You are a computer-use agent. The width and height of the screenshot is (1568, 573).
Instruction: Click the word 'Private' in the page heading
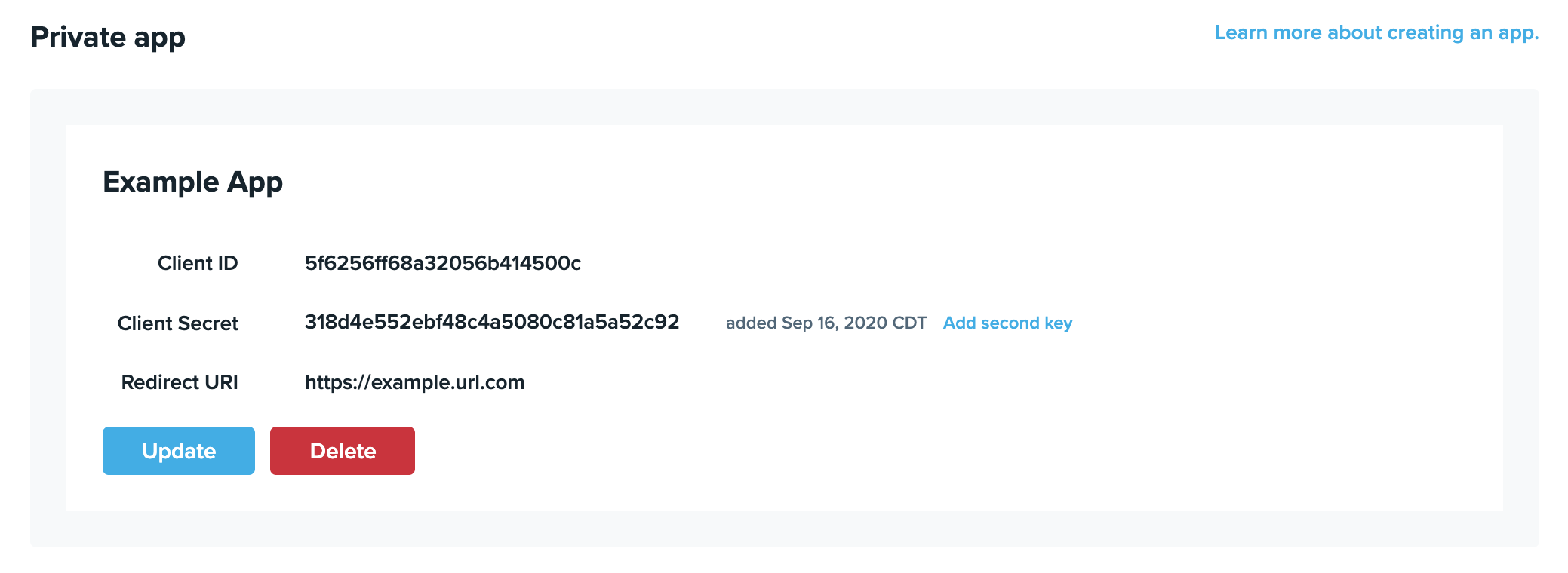(x=78, y=37)
